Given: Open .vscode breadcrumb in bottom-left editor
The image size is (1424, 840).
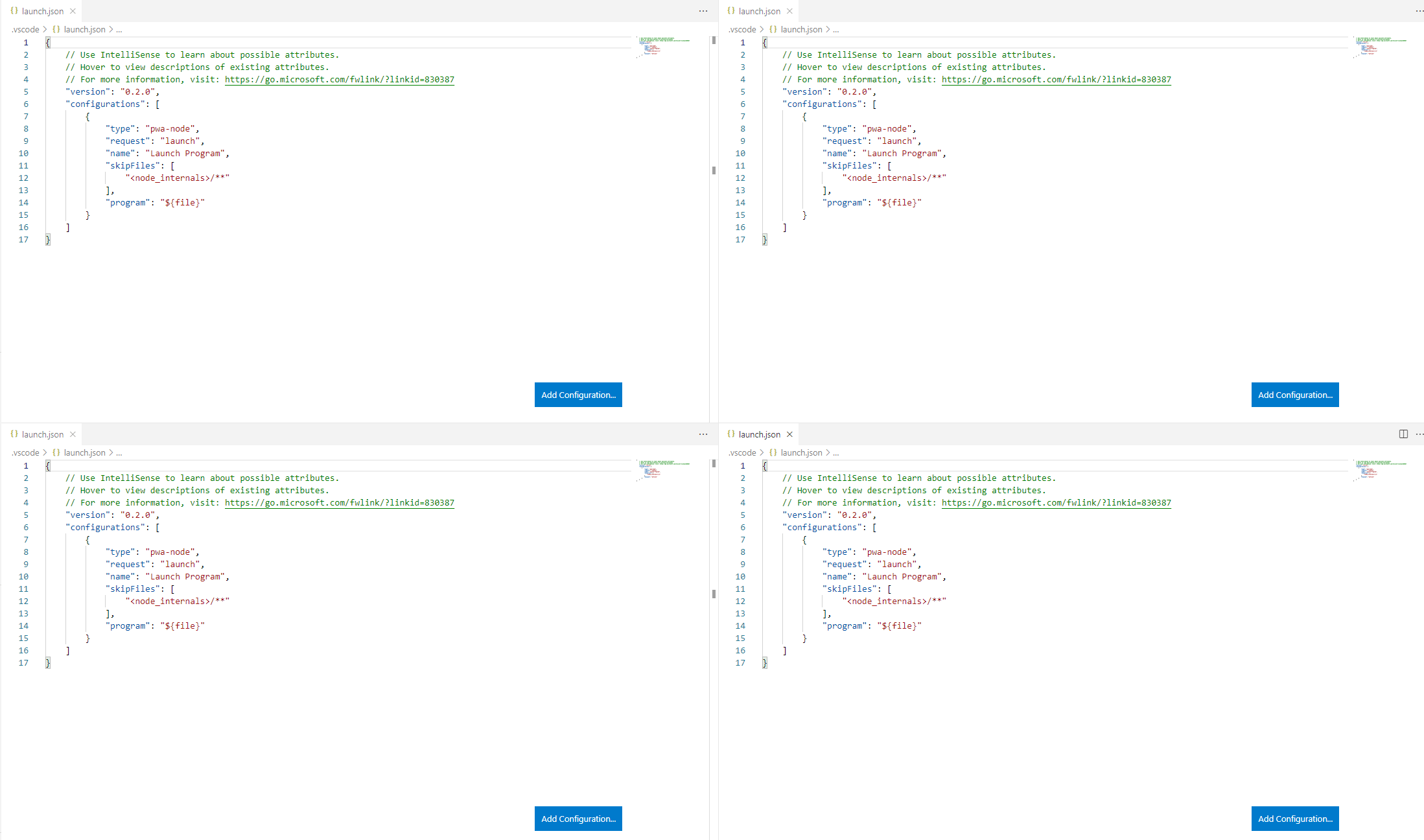Looking at the screenshot, I should coord(25,452).
